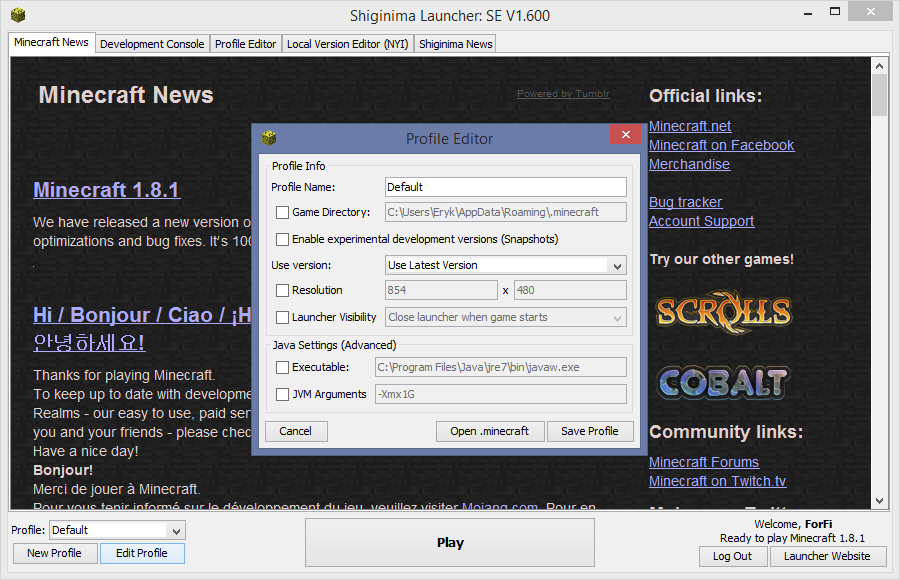
Task: Click the Log Out button
Action: [732, 556]
